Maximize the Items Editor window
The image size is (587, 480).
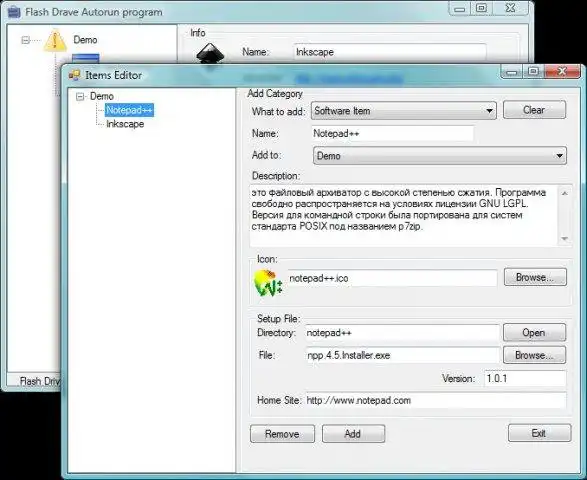click(534, 71)
